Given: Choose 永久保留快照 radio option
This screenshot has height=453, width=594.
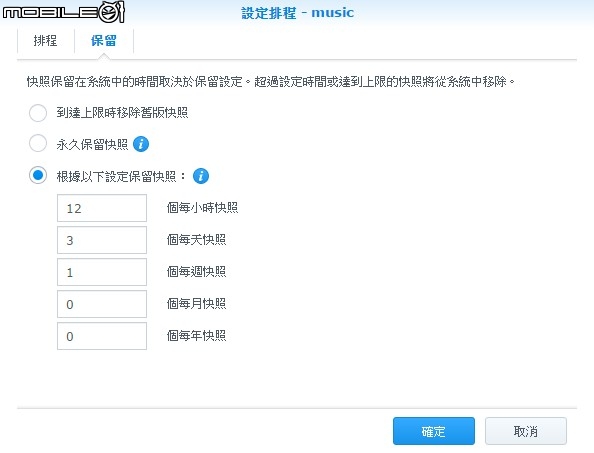Looking at the screenshot, I should click(38, 144).
